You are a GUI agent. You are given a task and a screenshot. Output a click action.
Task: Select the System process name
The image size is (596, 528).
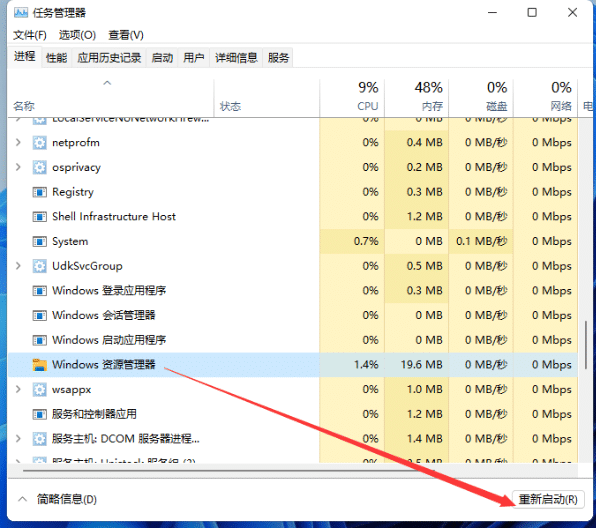point(70,241)
